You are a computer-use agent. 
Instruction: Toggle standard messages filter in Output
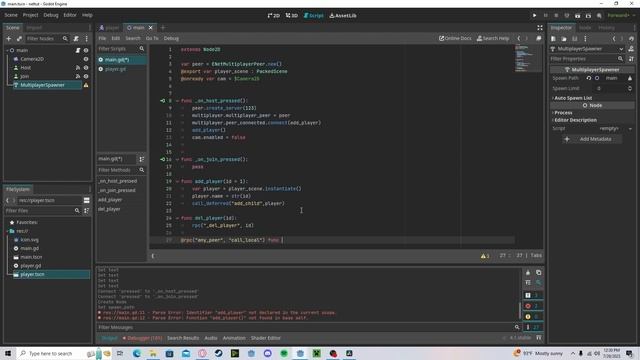(x=533, y=295)
